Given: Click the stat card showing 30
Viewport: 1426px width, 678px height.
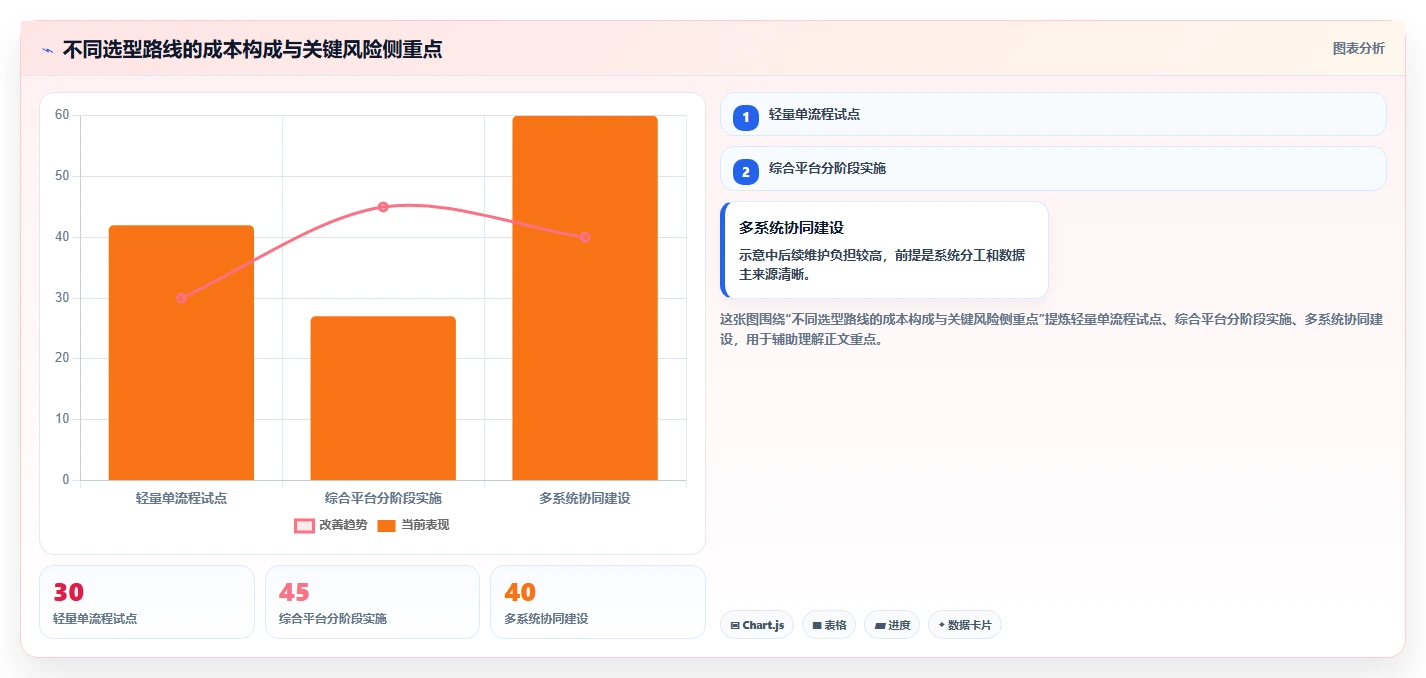Looking at the screenshot, I should [x=147, y=602].
